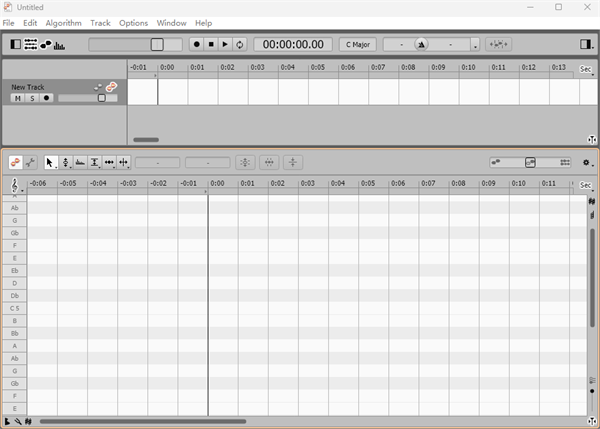Toggle the note editor blobs icon in the top toolbar

pos(46,44)
